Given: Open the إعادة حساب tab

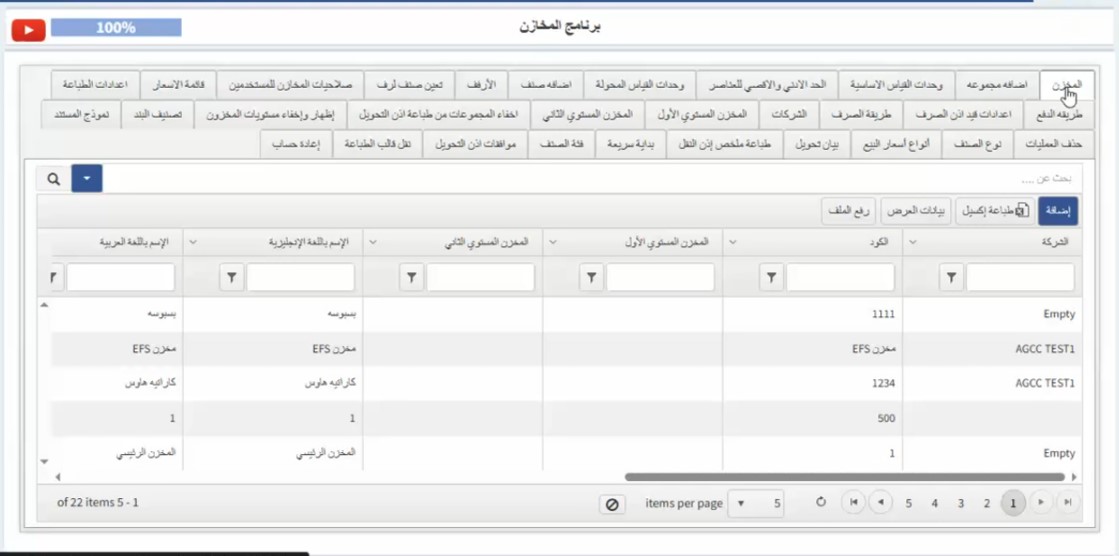Looking at the screenshot, I should click(295, 144).
